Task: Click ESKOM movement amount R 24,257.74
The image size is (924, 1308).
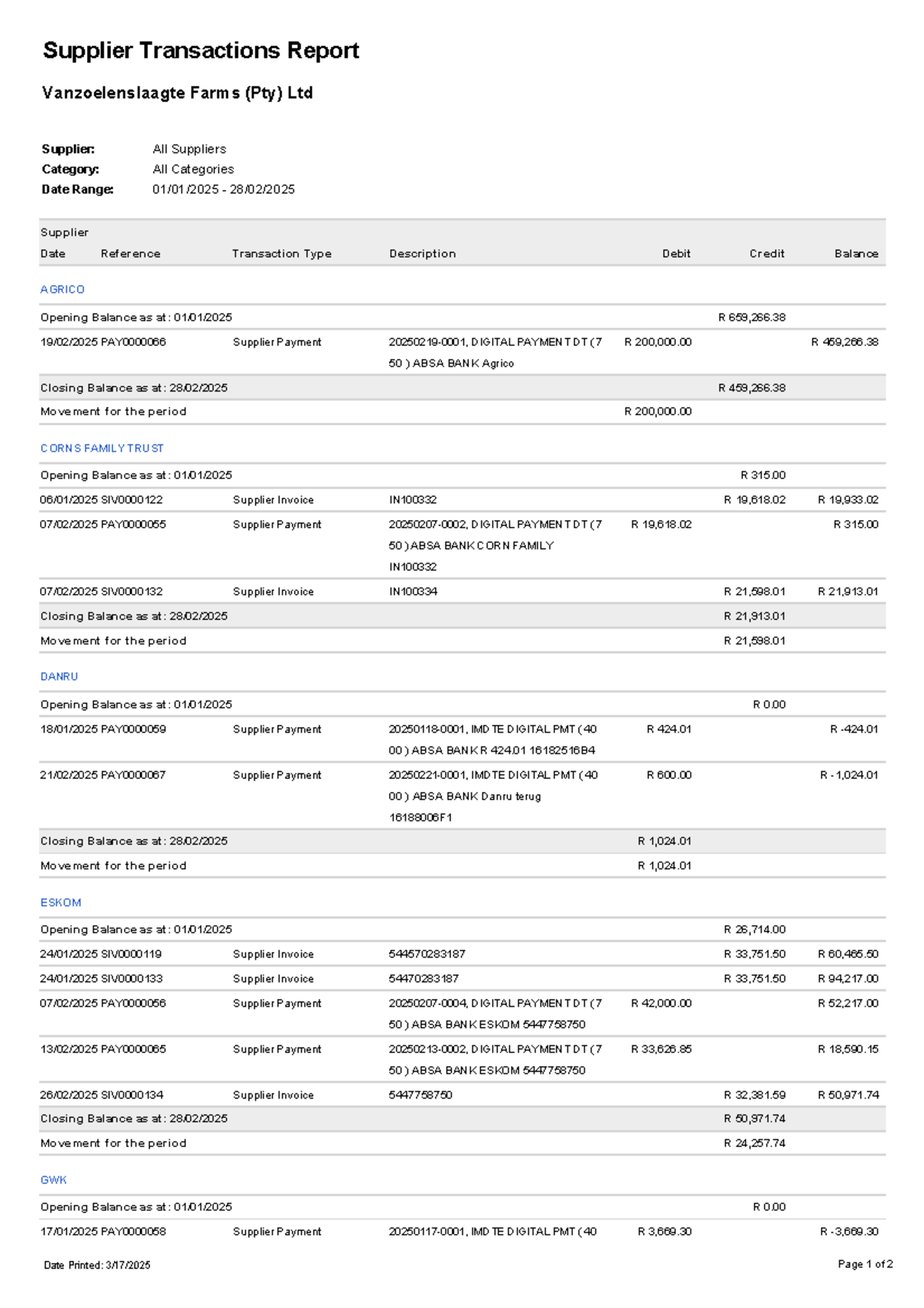Action: (x=755, y=1144)
